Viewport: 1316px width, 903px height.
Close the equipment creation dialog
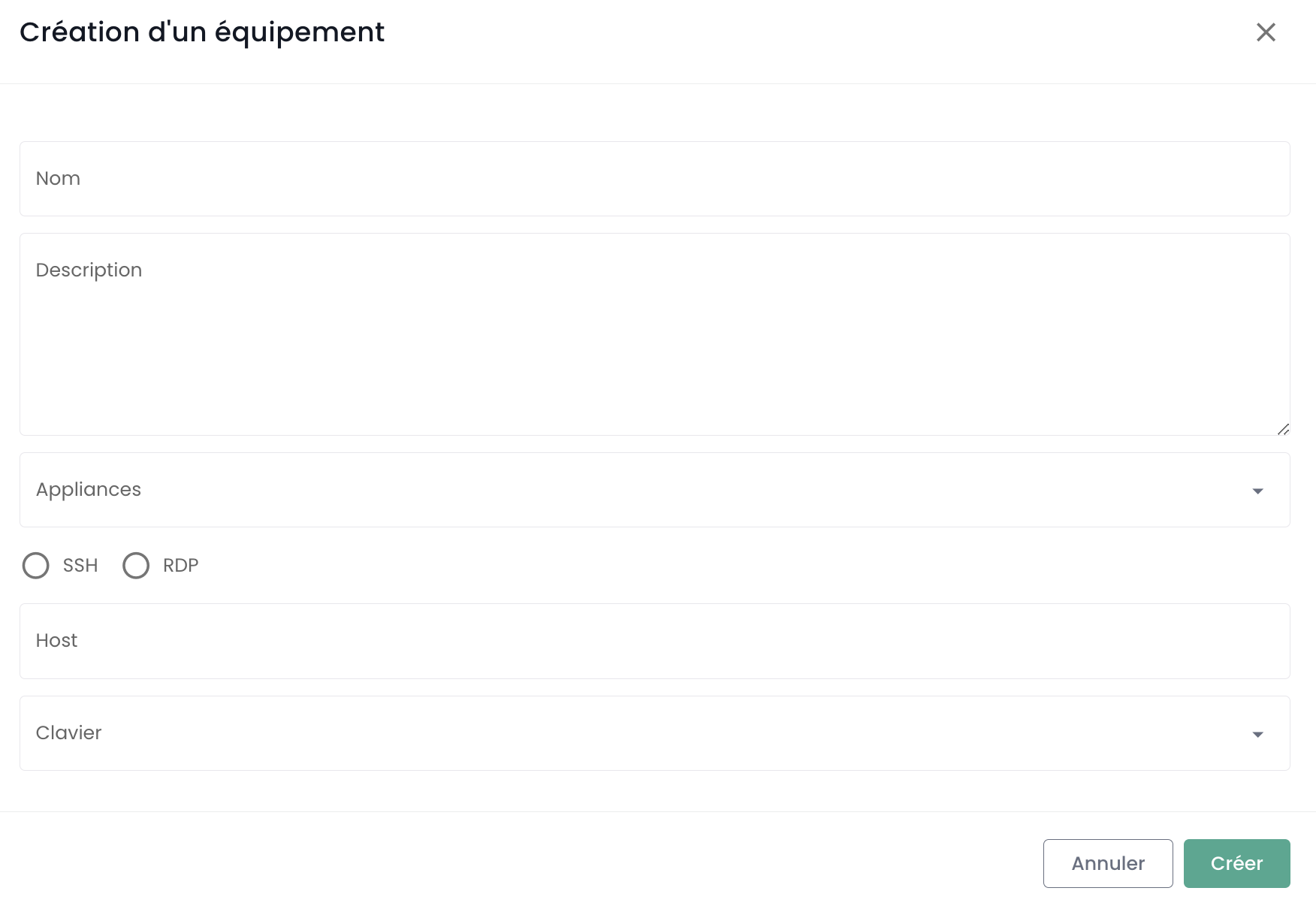tap(1266, 32)
